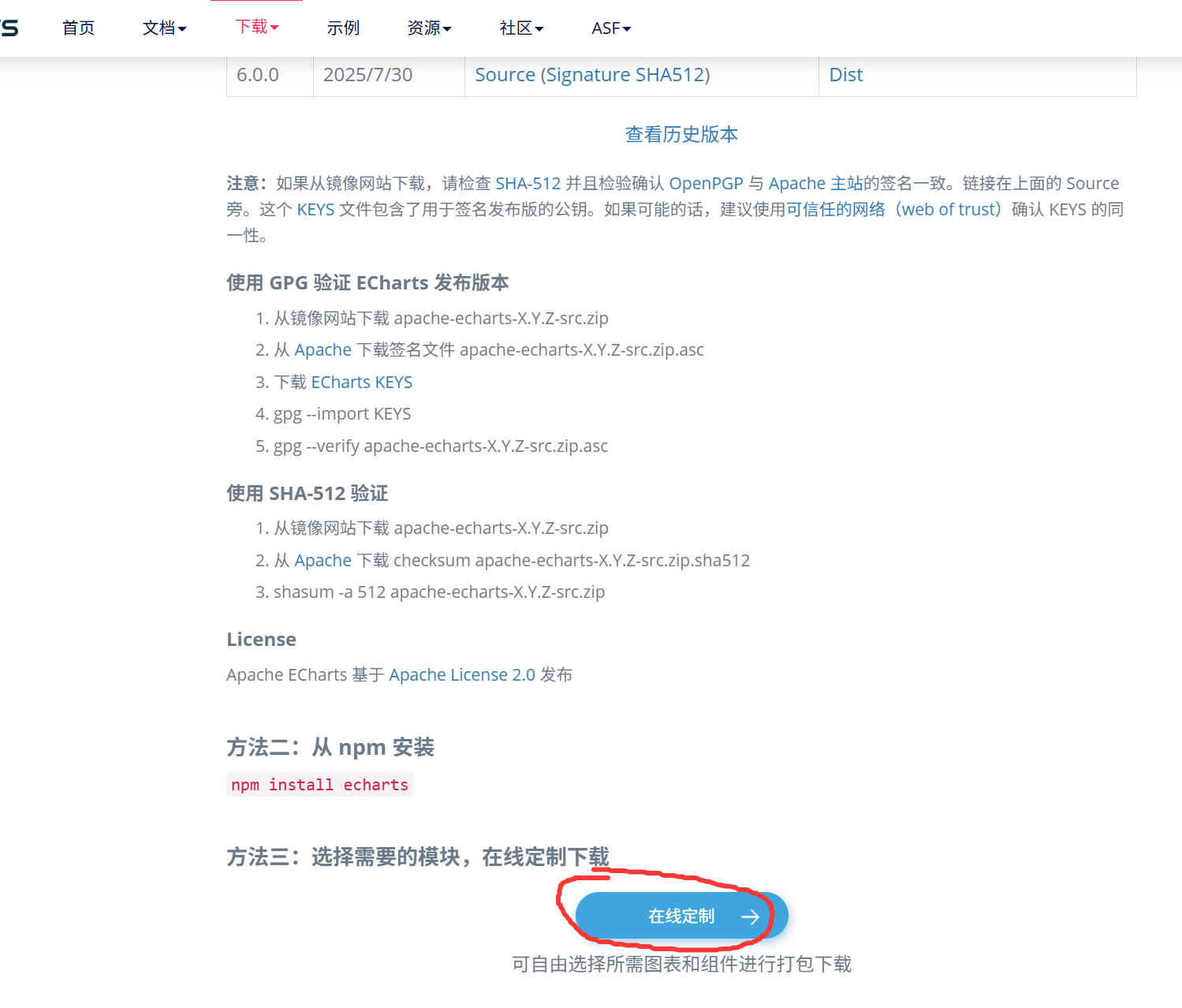The image size is (1182, 1008).
Task: Open the Dist link for 6.0.0
Action: [x=846, y=75]
